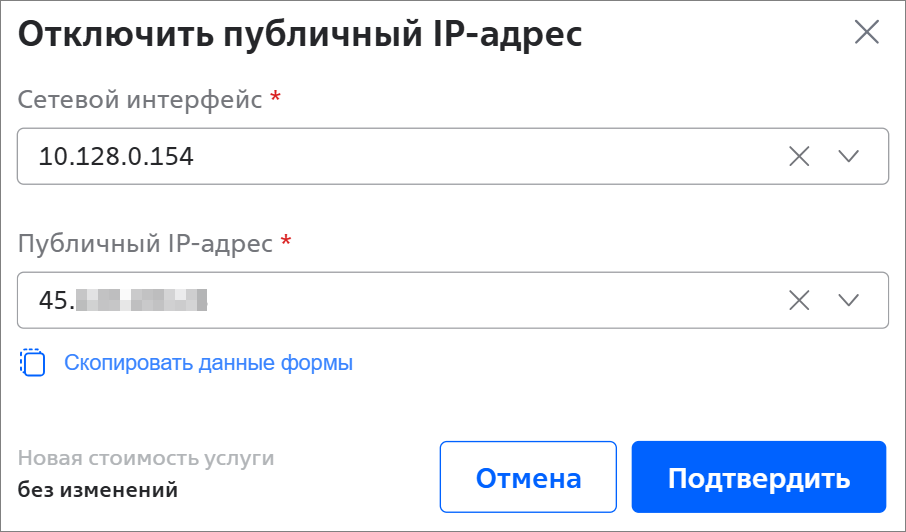Screen dimensions: 906x532
Task: Focus the Публичный IP-адрес combo box
Action: click(x=453, y=300)
